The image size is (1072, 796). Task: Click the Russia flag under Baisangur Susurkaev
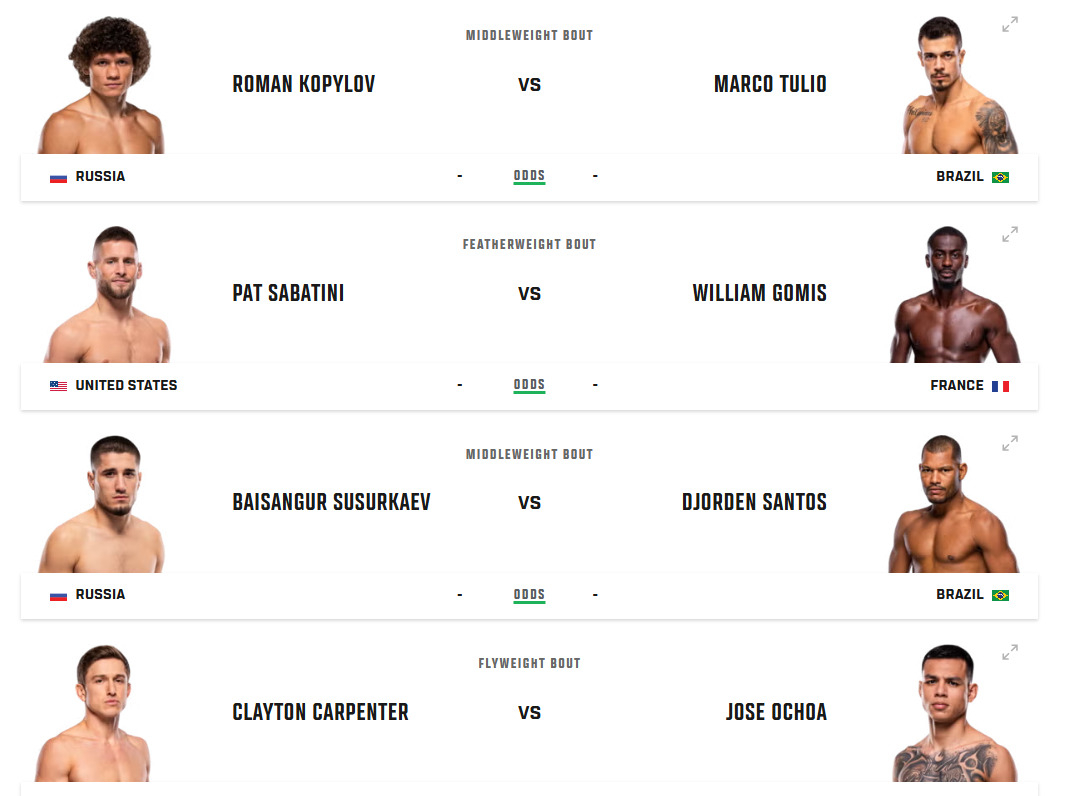59,595
